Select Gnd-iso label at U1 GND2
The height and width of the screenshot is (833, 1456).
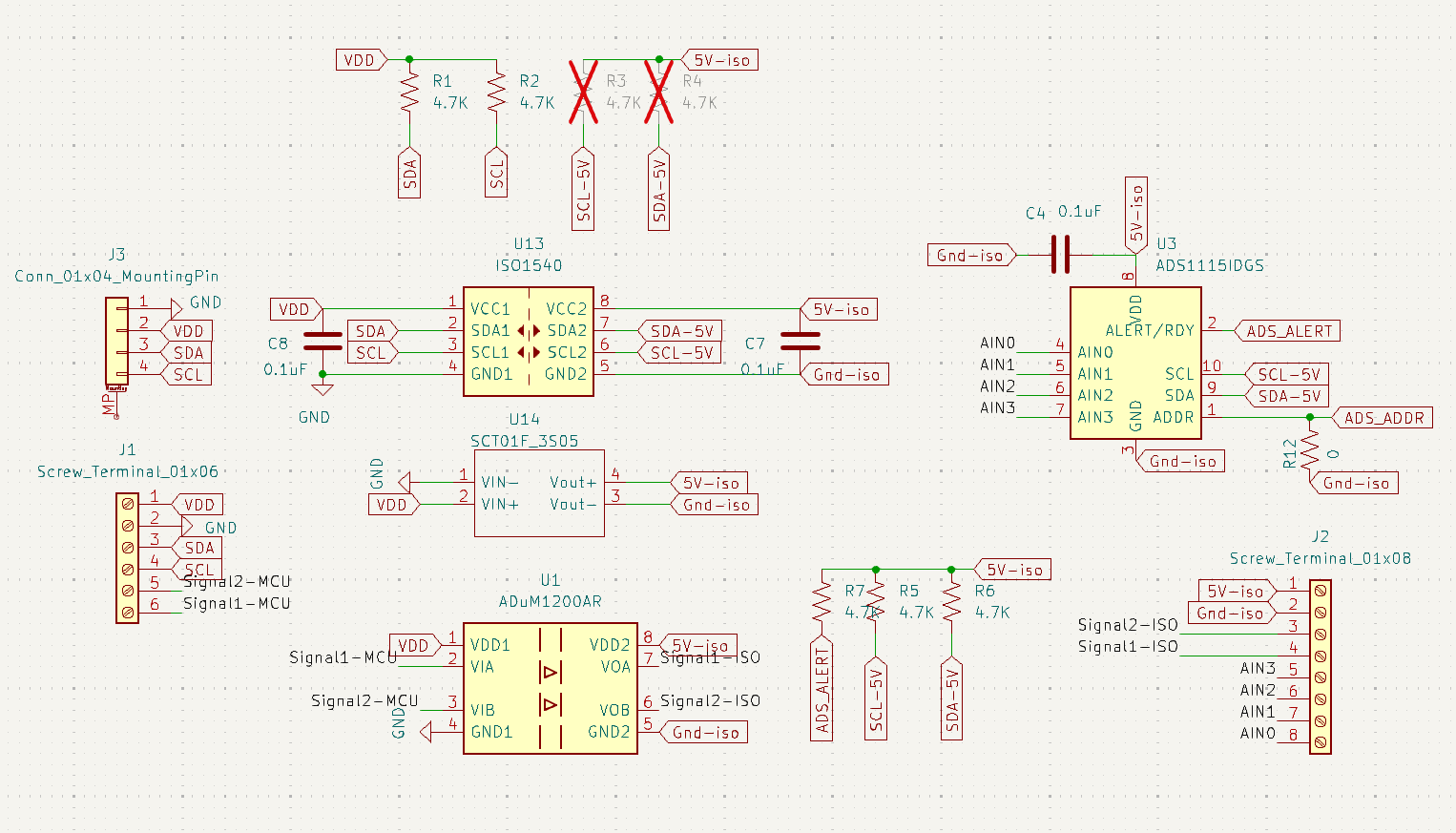(703, 732)
